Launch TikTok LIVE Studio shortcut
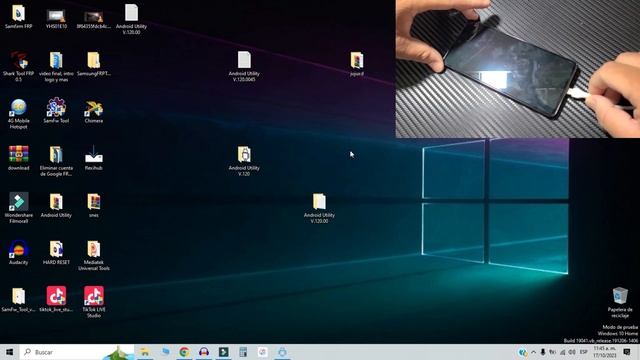The height and width of the screenshot is (360, 640). (93, 302)
